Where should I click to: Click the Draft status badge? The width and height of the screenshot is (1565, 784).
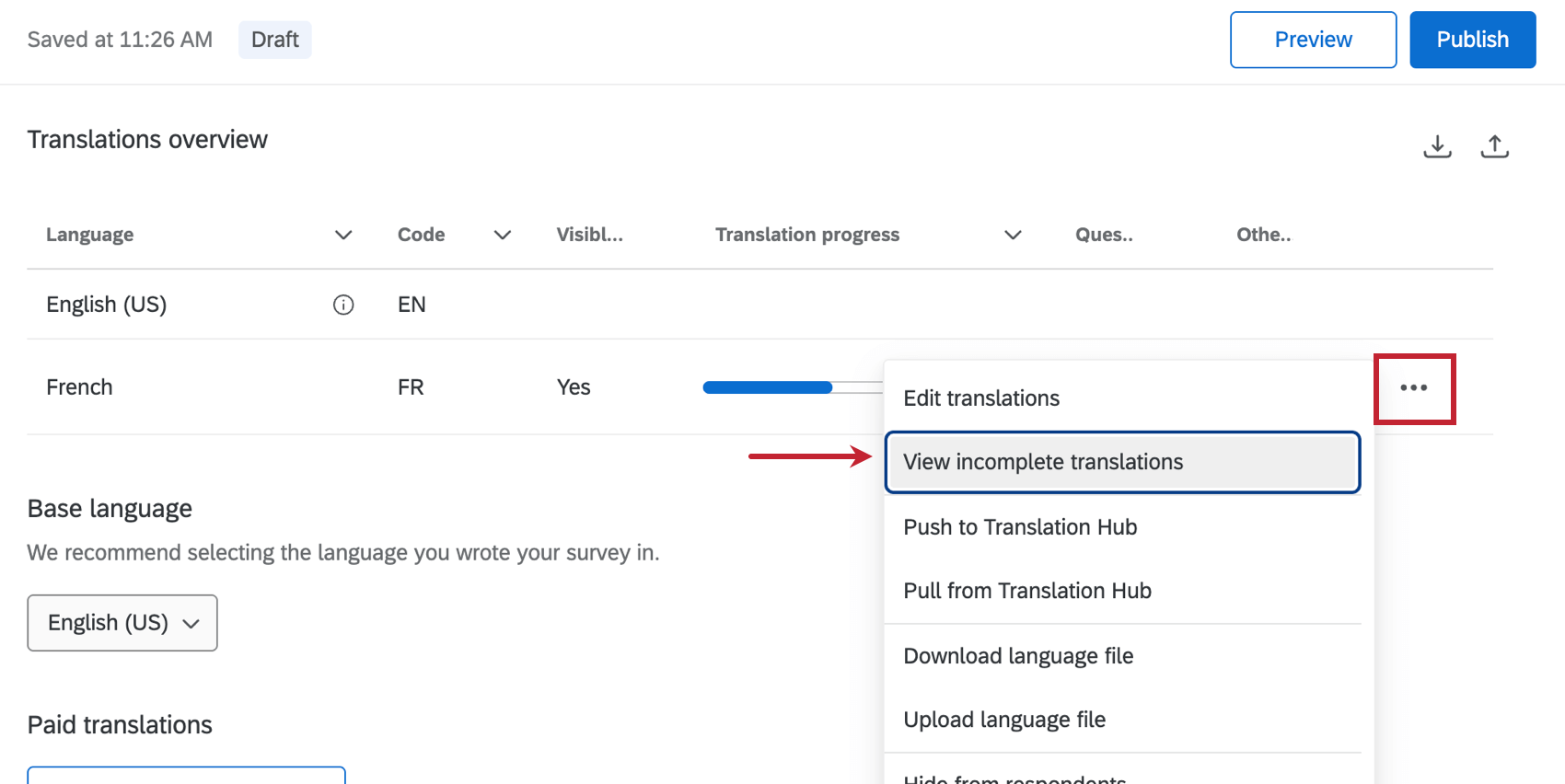tap(274, 40)
